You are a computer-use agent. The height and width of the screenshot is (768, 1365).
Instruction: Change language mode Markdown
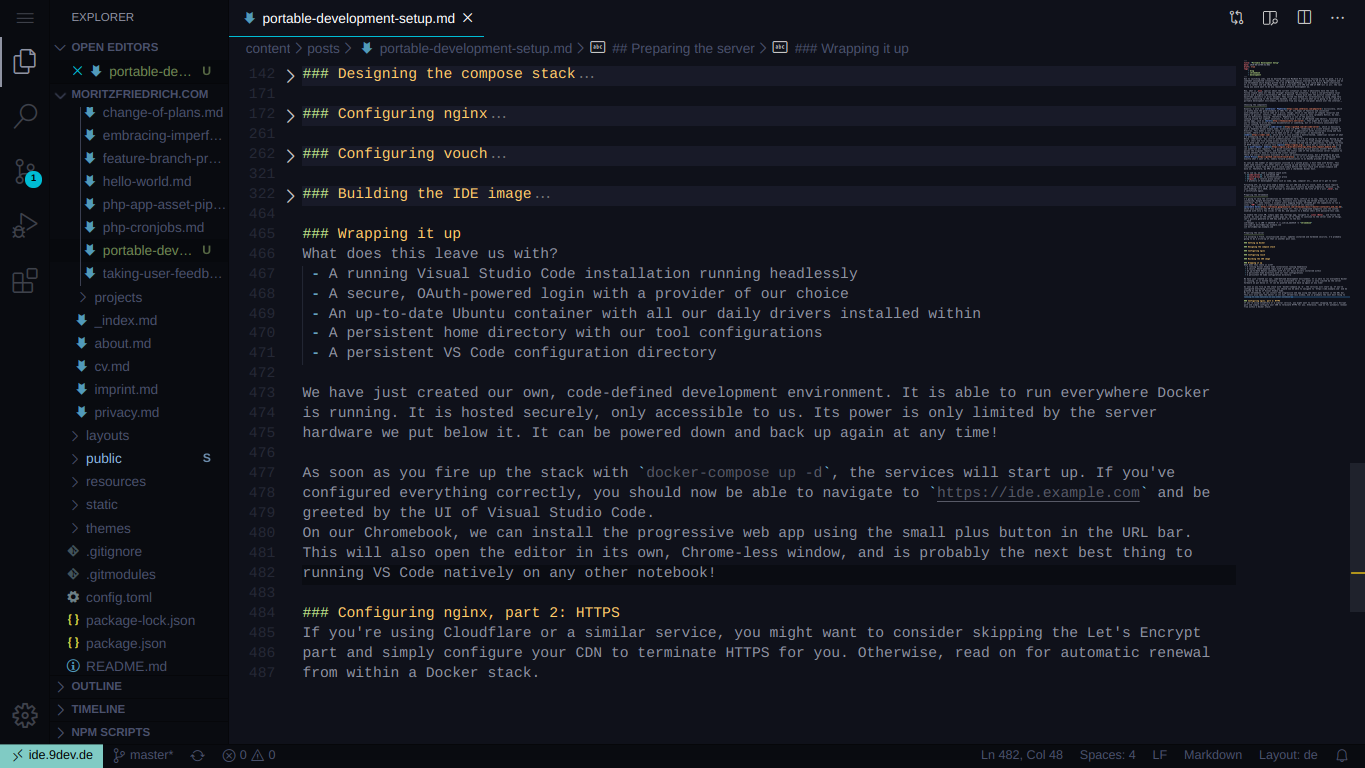1213,755
